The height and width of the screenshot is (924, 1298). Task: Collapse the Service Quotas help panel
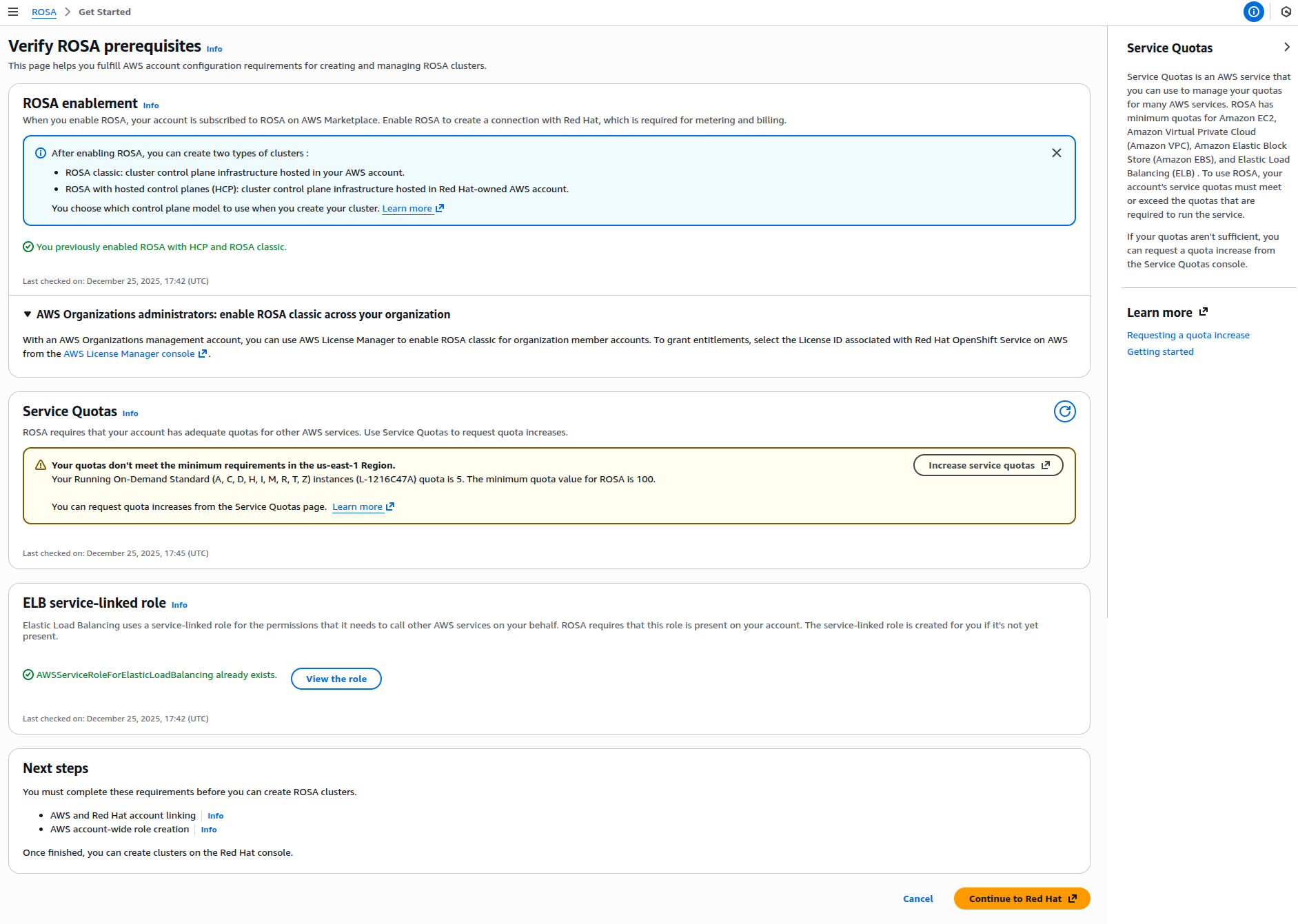tap(1286, 47)
